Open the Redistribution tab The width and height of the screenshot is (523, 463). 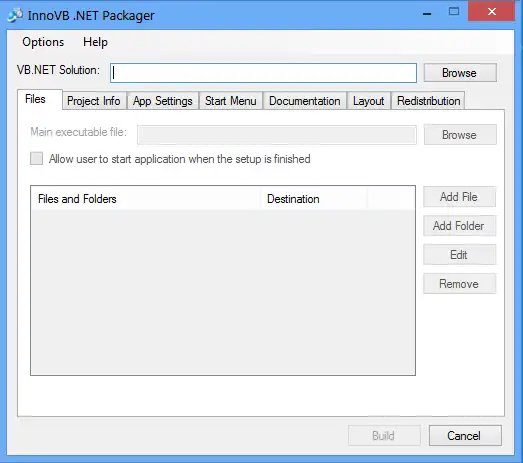point(428,101)
